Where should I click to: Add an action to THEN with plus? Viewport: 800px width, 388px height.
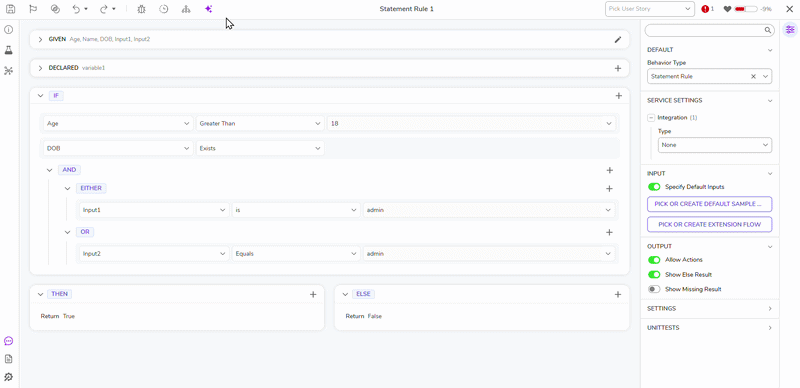[313, 294]
